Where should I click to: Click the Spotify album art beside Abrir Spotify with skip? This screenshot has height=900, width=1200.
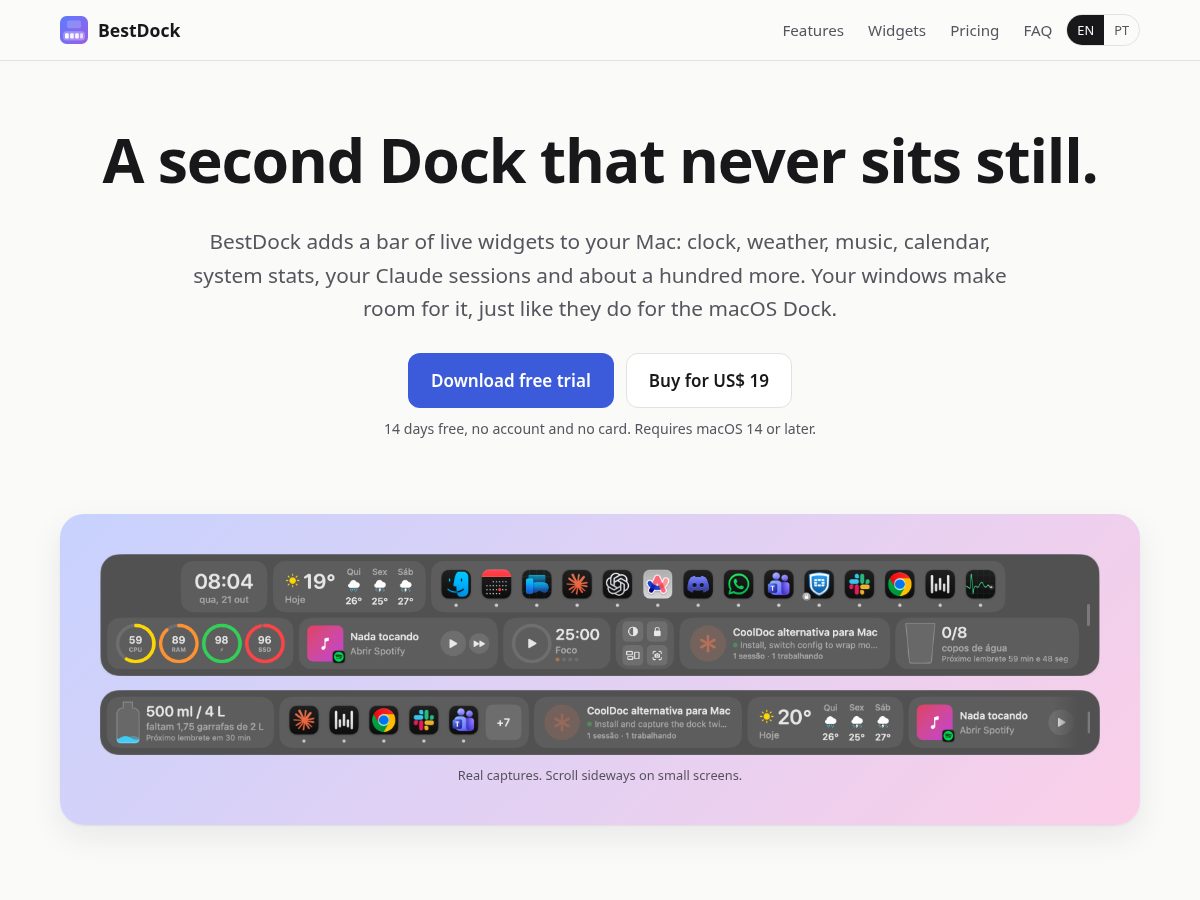326,643
